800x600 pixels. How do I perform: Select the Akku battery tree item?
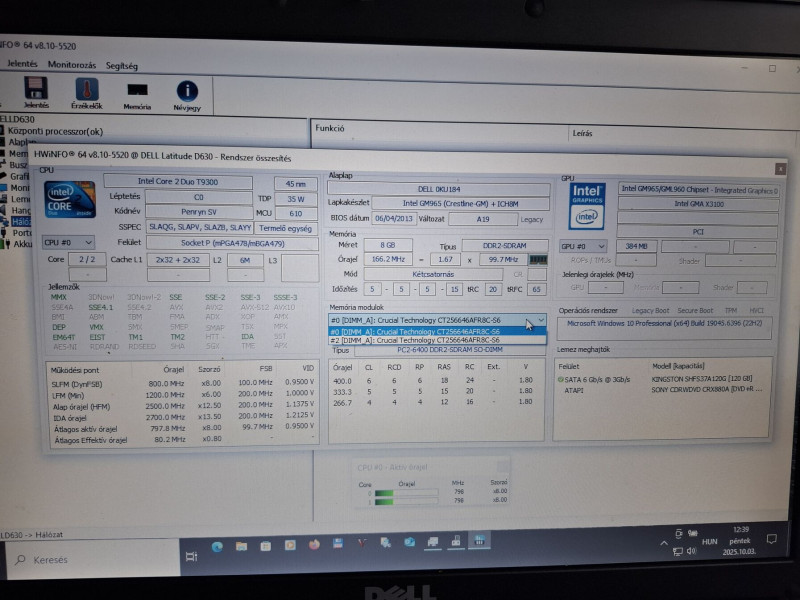22,244
